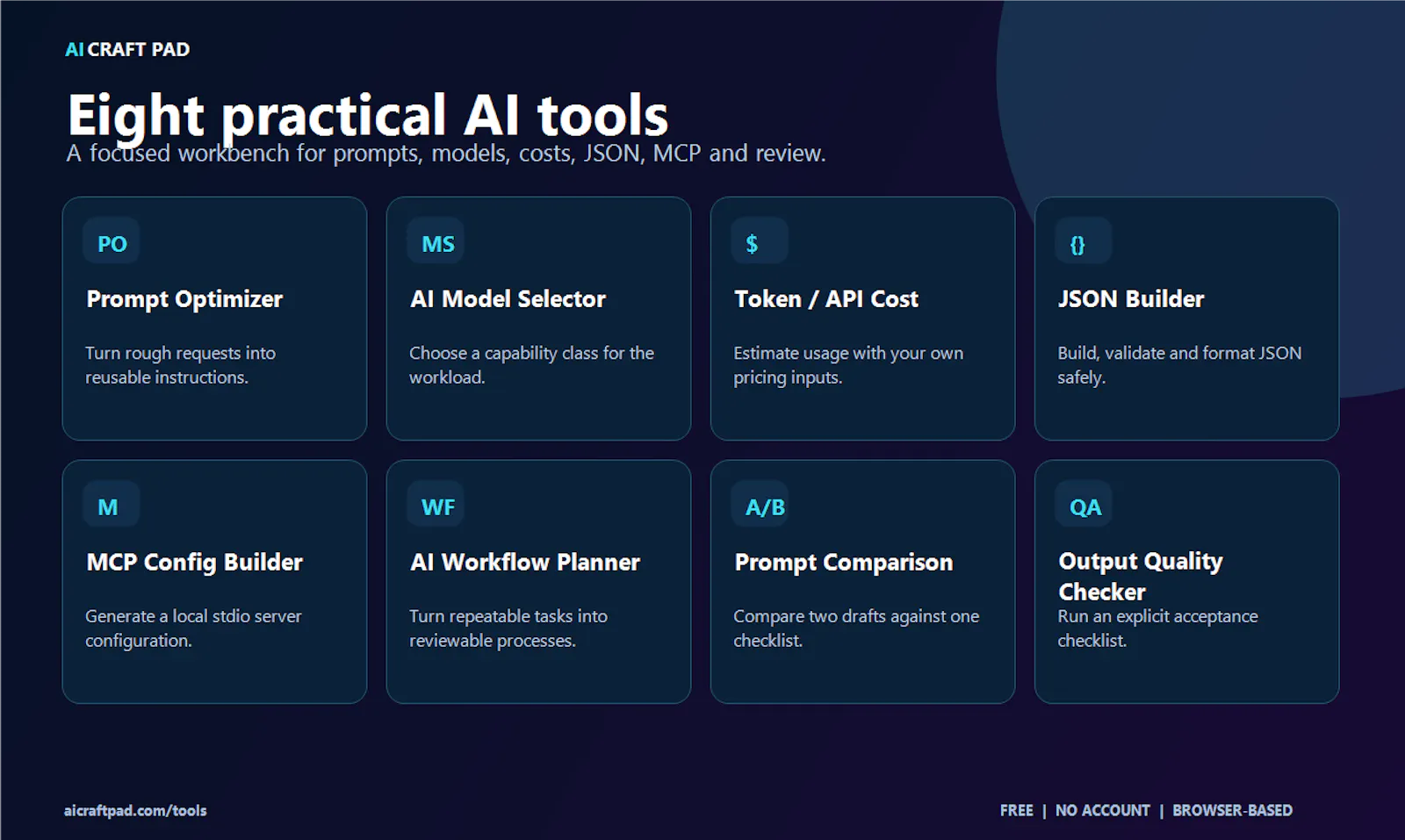Click the MS icon badge
Image resolution: width=1405 pixels, height=840 pixels.
pyautogui.click(x=436, y=242)
